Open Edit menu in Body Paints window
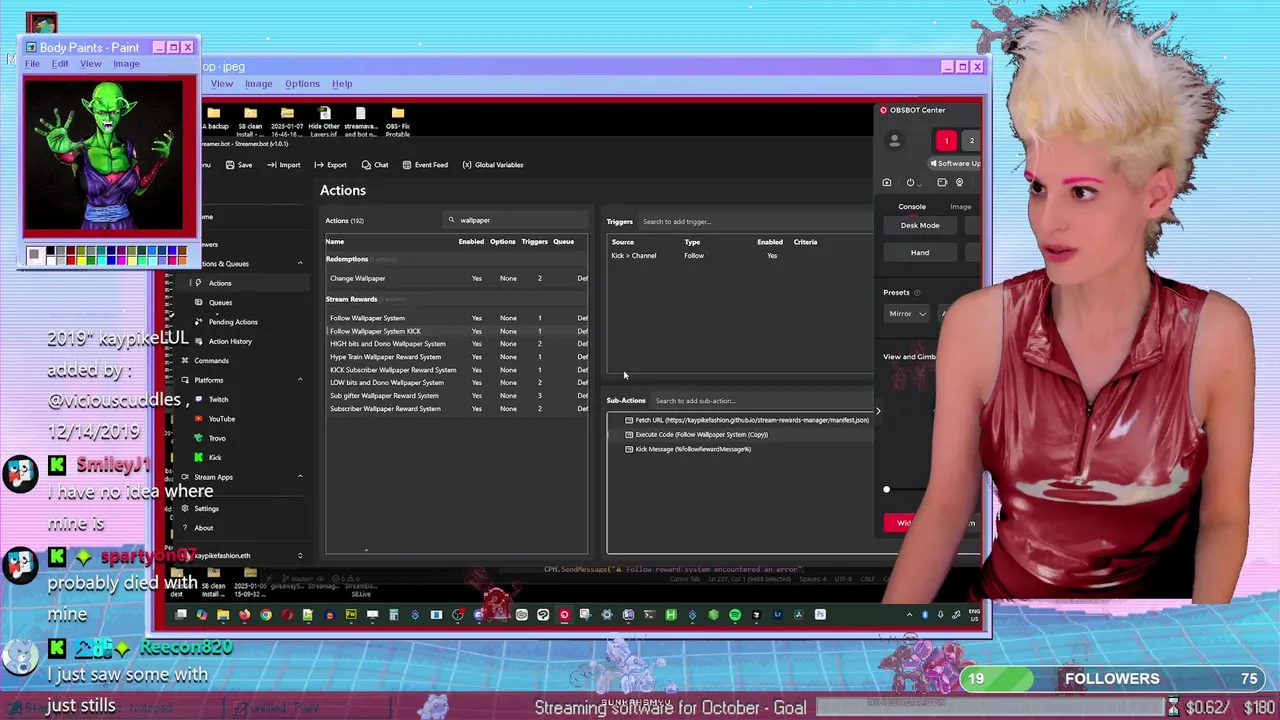The height and width of the screenshot is (720, 1280). tap(60, 63)
